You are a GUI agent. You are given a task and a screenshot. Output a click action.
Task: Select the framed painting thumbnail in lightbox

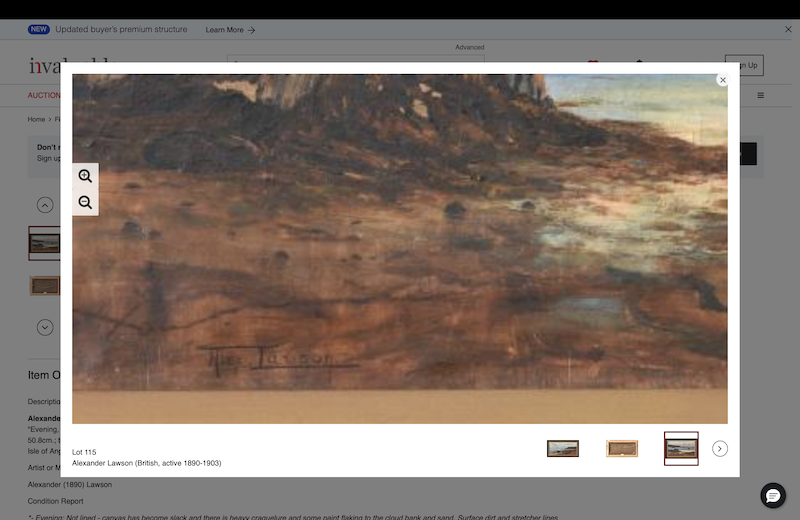pyautogui.click(x=622, y=449)
